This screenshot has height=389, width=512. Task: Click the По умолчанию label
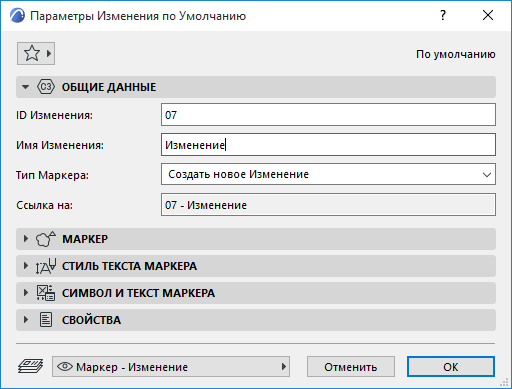[456, 54]
